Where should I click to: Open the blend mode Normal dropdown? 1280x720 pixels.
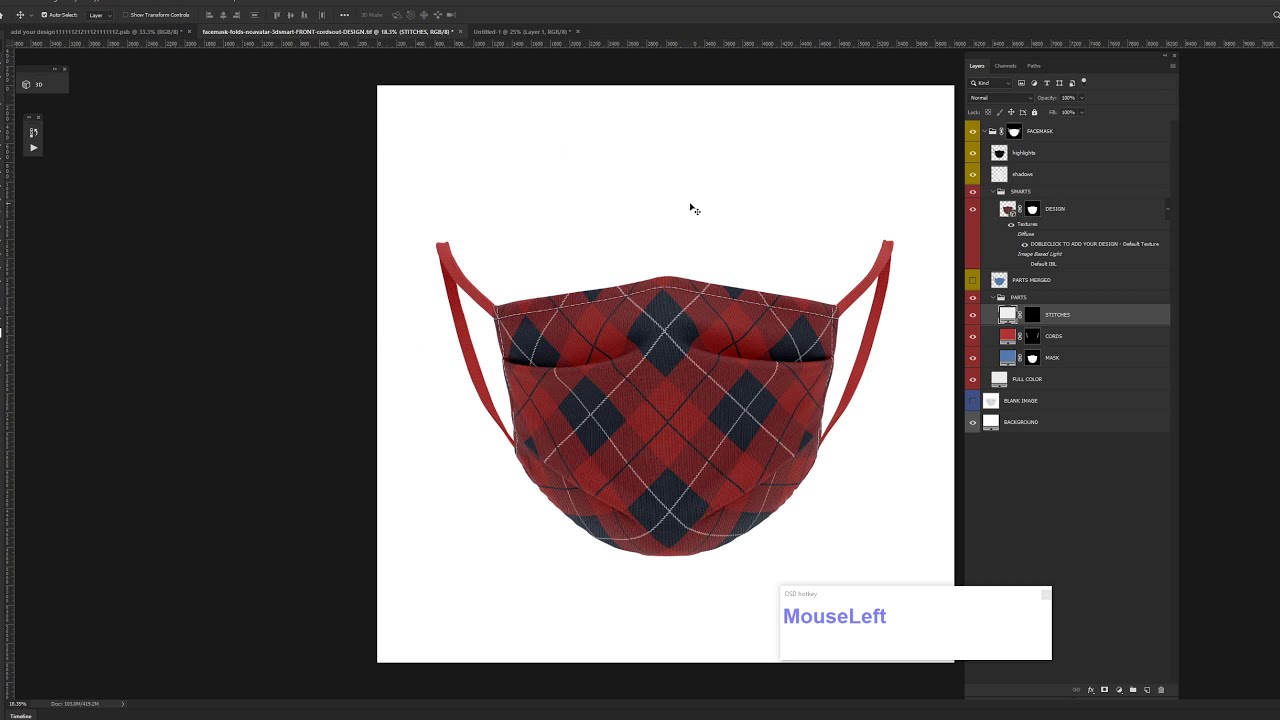coord(1000,98)
